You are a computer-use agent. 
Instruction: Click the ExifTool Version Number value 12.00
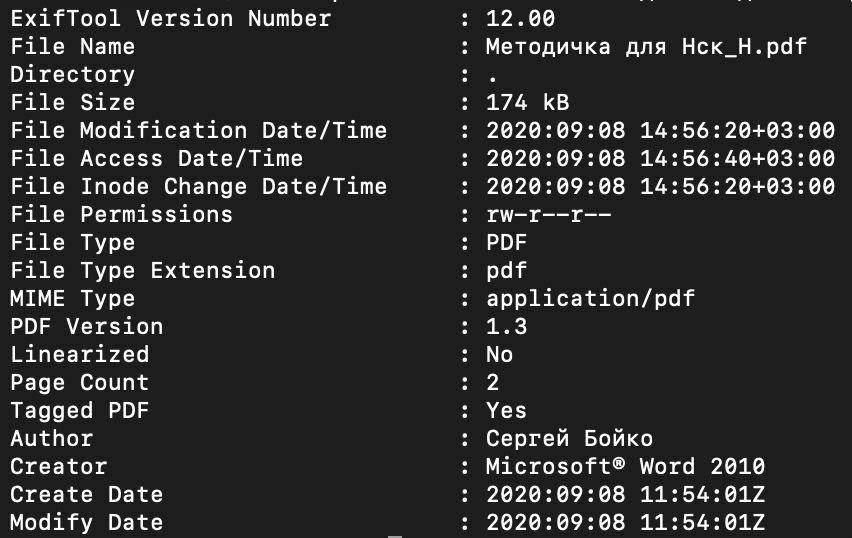[x=520, y=19]
